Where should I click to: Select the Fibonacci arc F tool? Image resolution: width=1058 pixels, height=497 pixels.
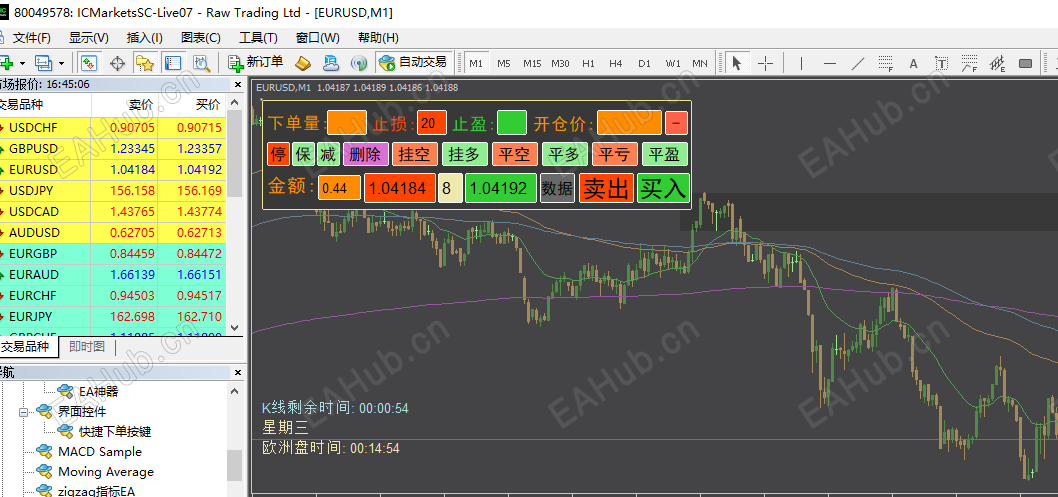(970, 63)
